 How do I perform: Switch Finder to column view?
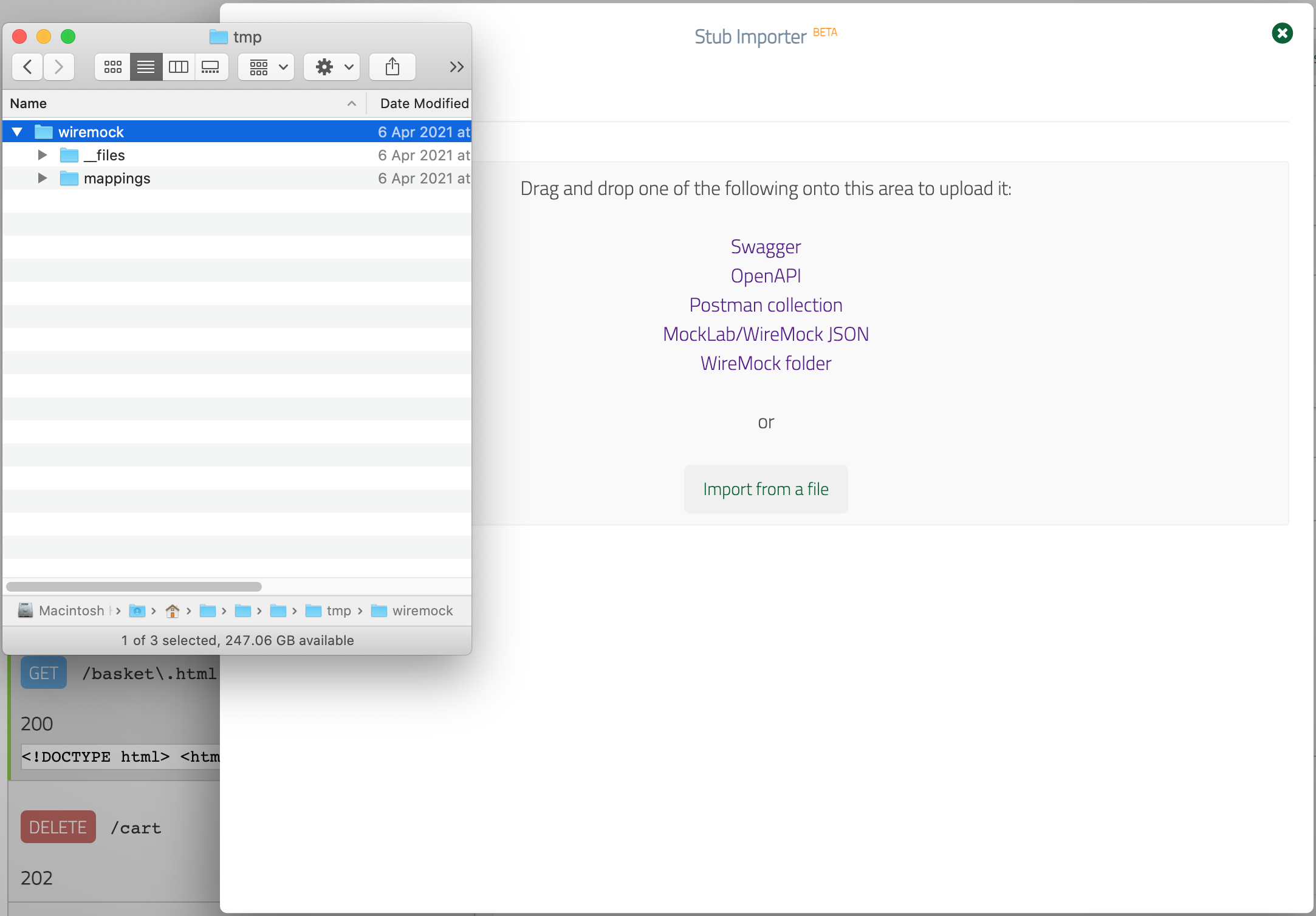(179, 67)
